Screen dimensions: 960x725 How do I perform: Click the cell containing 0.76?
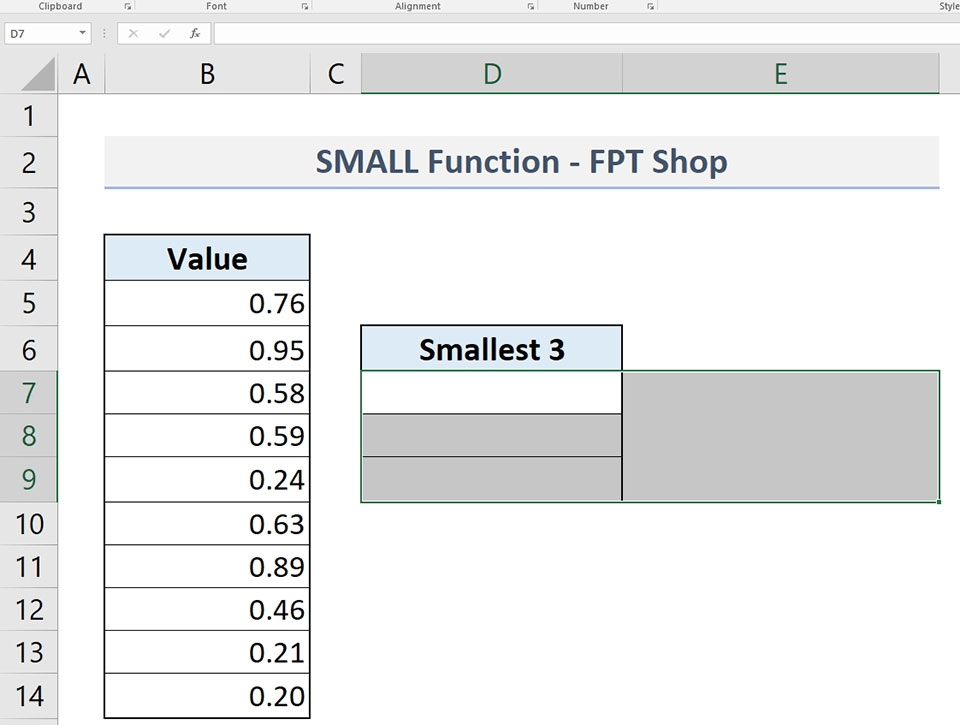click(x=207, y=303)
